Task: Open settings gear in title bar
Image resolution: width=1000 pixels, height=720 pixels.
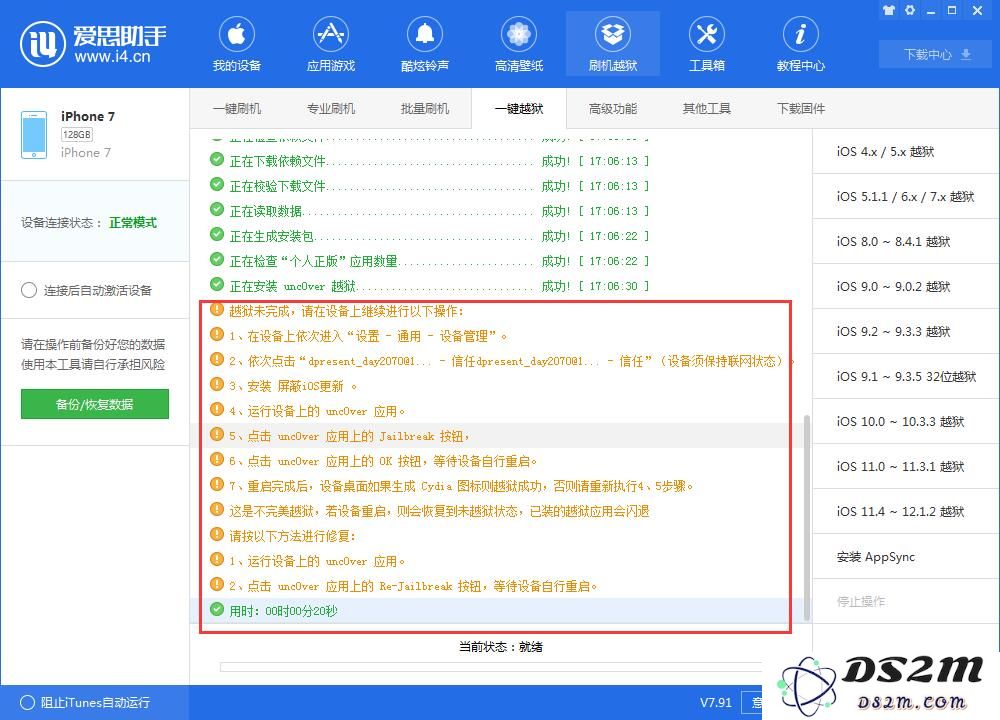Action: click(910, 10)
